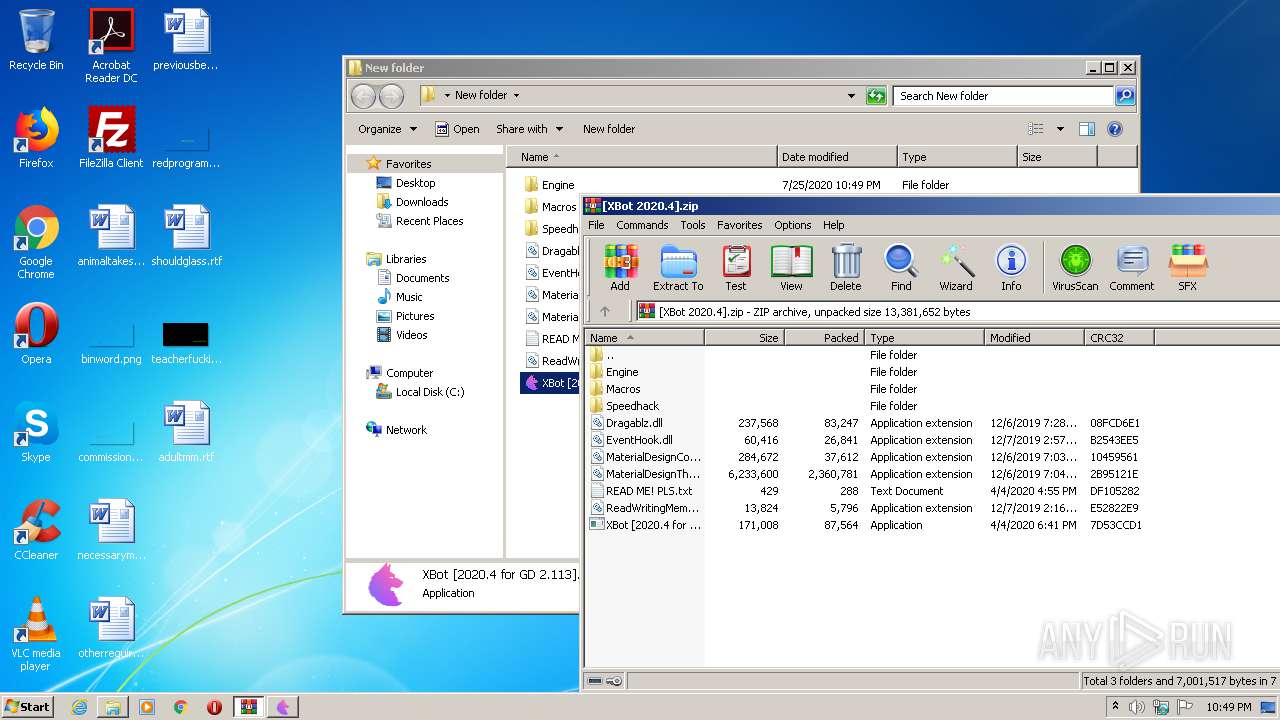Open the Share with dropdown
1280x720 pixels.
(530, 129)
